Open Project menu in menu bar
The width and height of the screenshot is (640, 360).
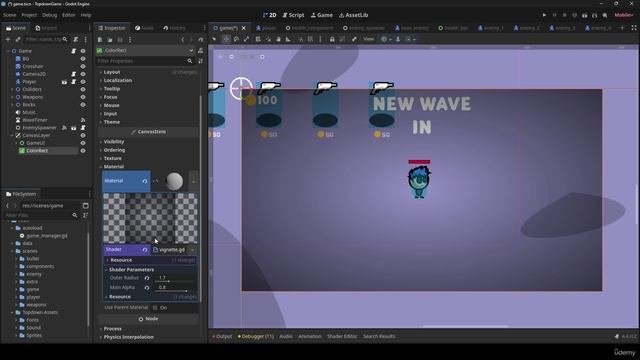pos(29,15)
